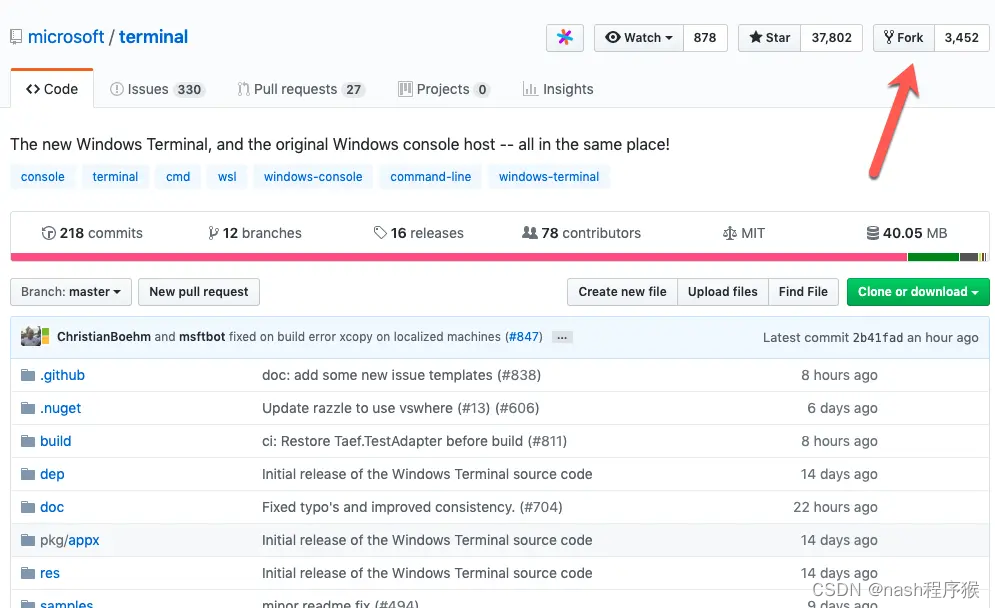The image size is (995, 608).
Task: Click the Find File button
Action: tap(803, 291)
